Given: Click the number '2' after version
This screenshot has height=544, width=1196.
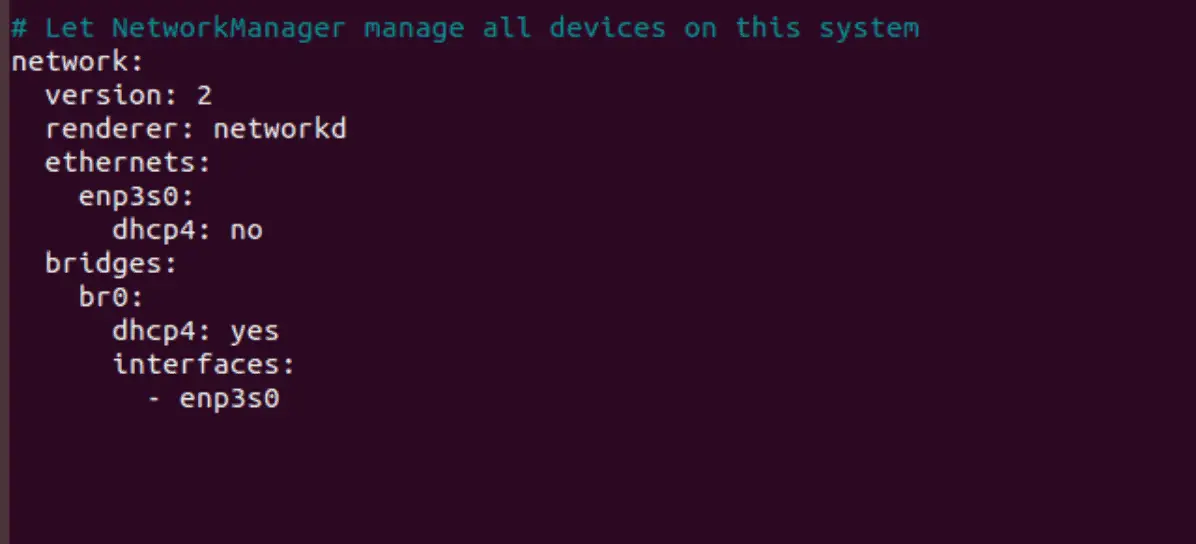Looking at the screenshot, I should click(204, 96).
